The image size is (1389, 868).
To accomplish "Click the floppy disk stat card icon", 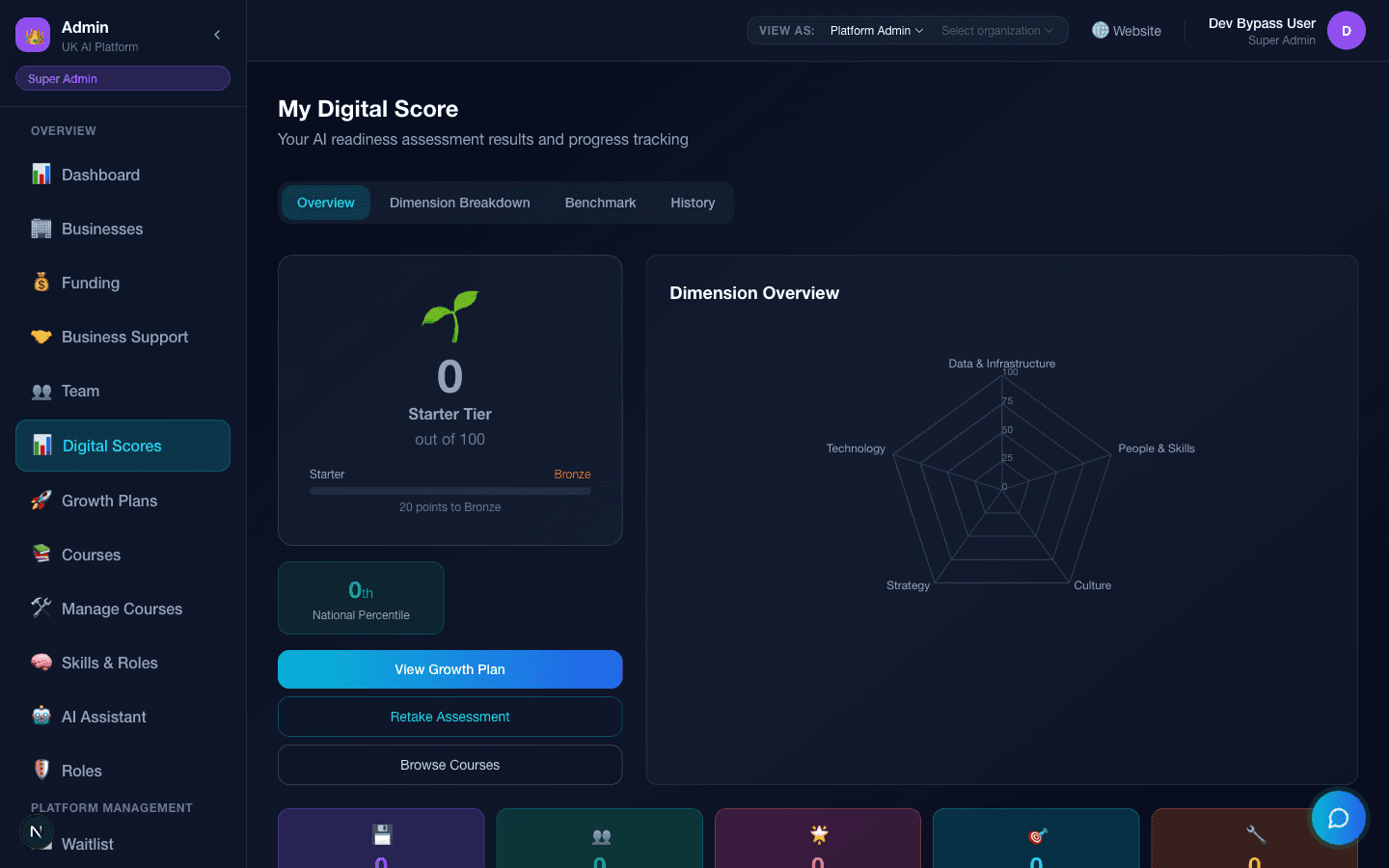I will coord(382,834).
